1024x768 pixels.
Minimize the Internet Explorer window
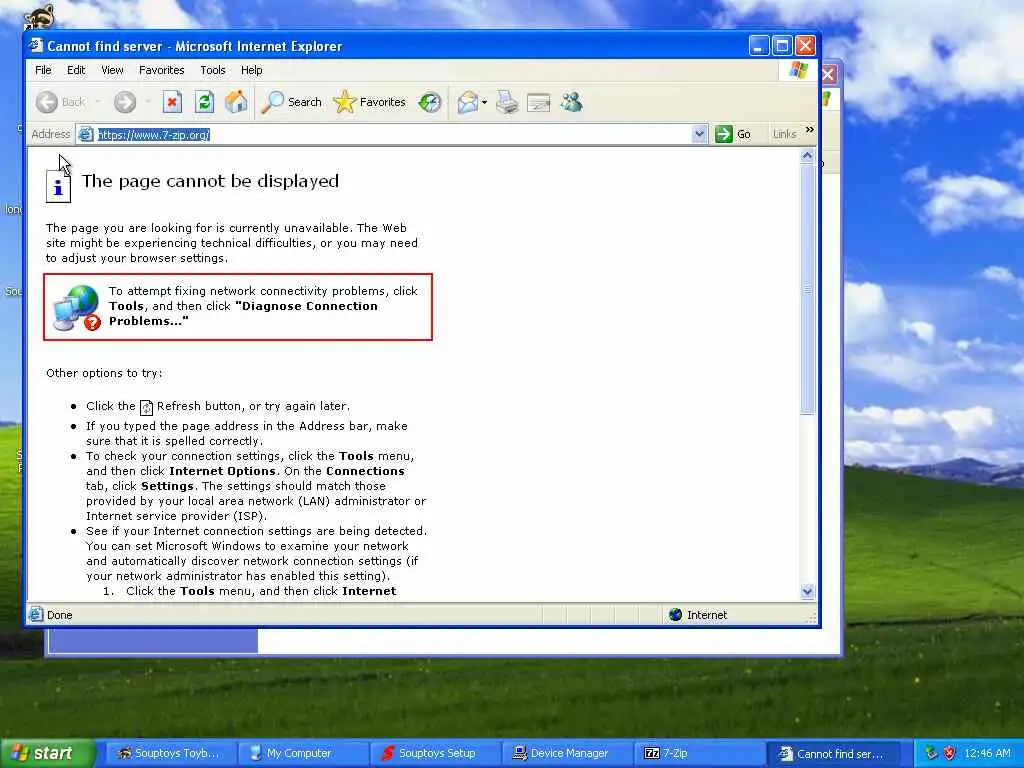[x=758, y=46]
